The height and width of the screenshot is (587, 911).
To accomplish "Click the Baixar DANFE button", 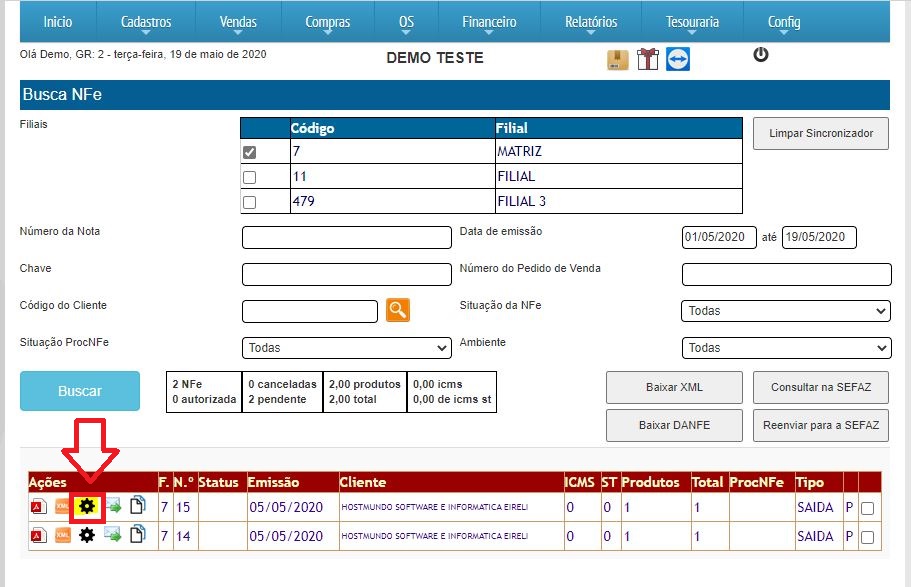I will (674, 425).
